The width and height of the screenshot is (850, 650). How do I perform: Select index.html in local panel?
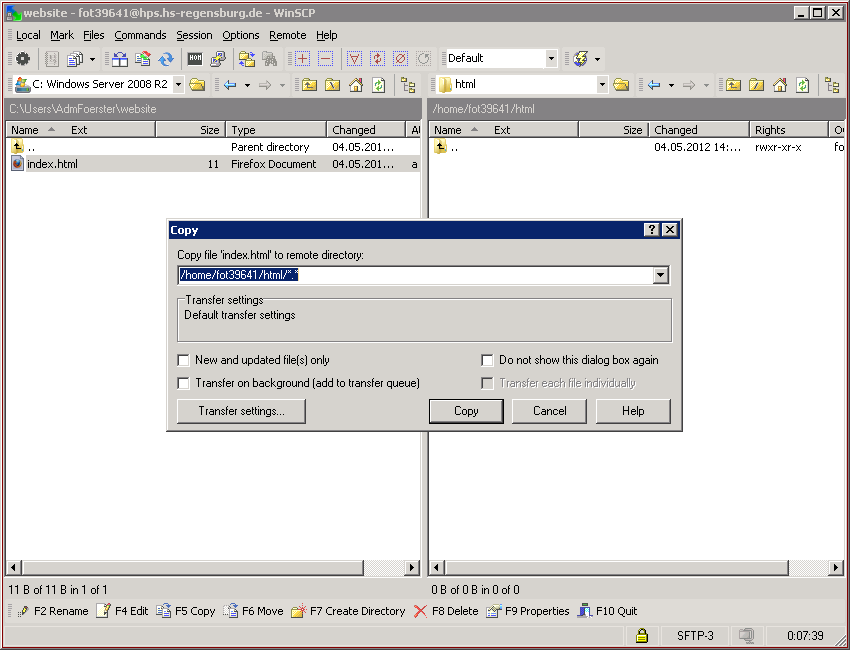tap(52, 164)
